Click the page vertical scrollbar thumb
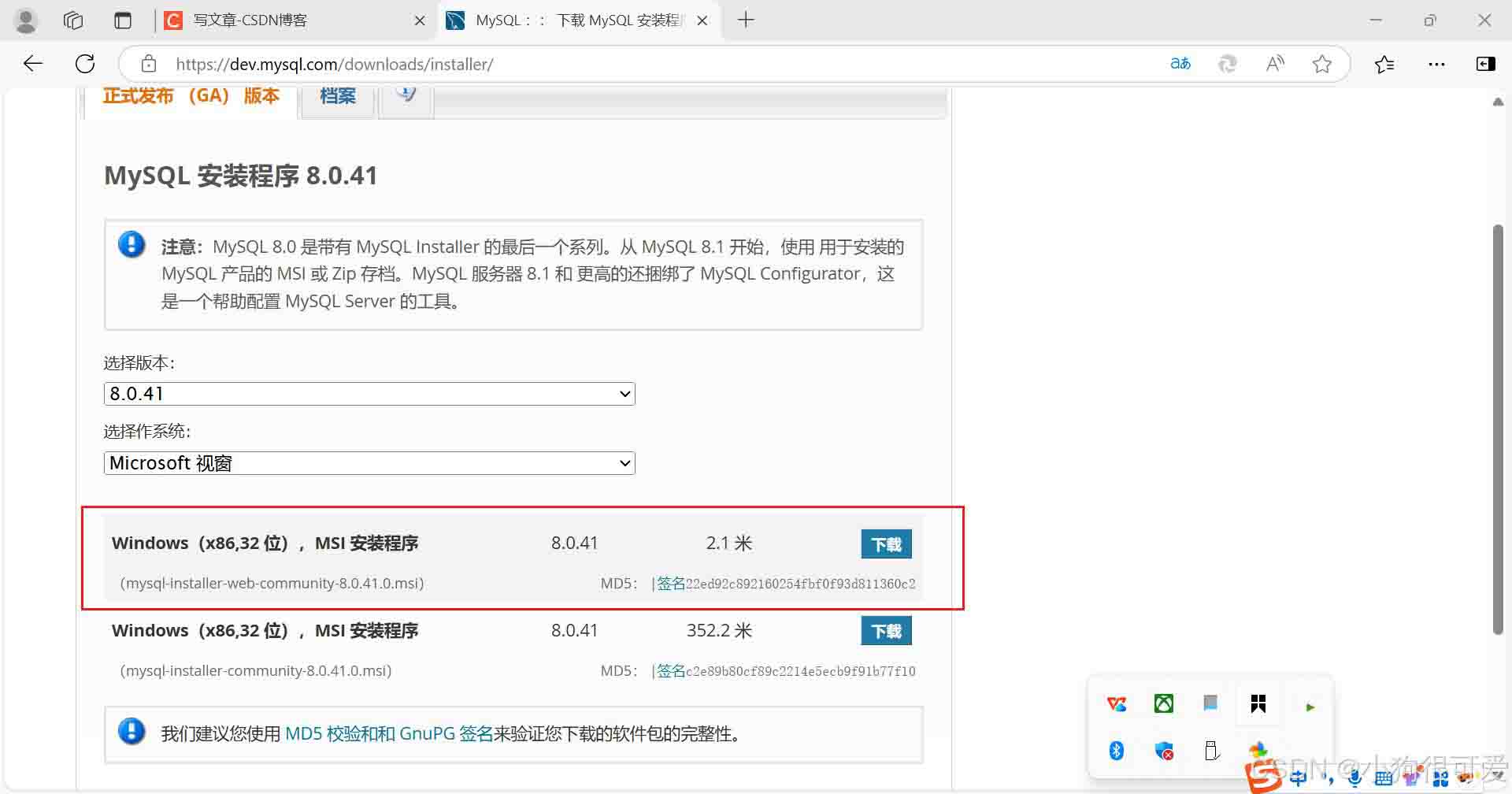This screenshot has height=794, width=1512. click(x=1498, y=429)
